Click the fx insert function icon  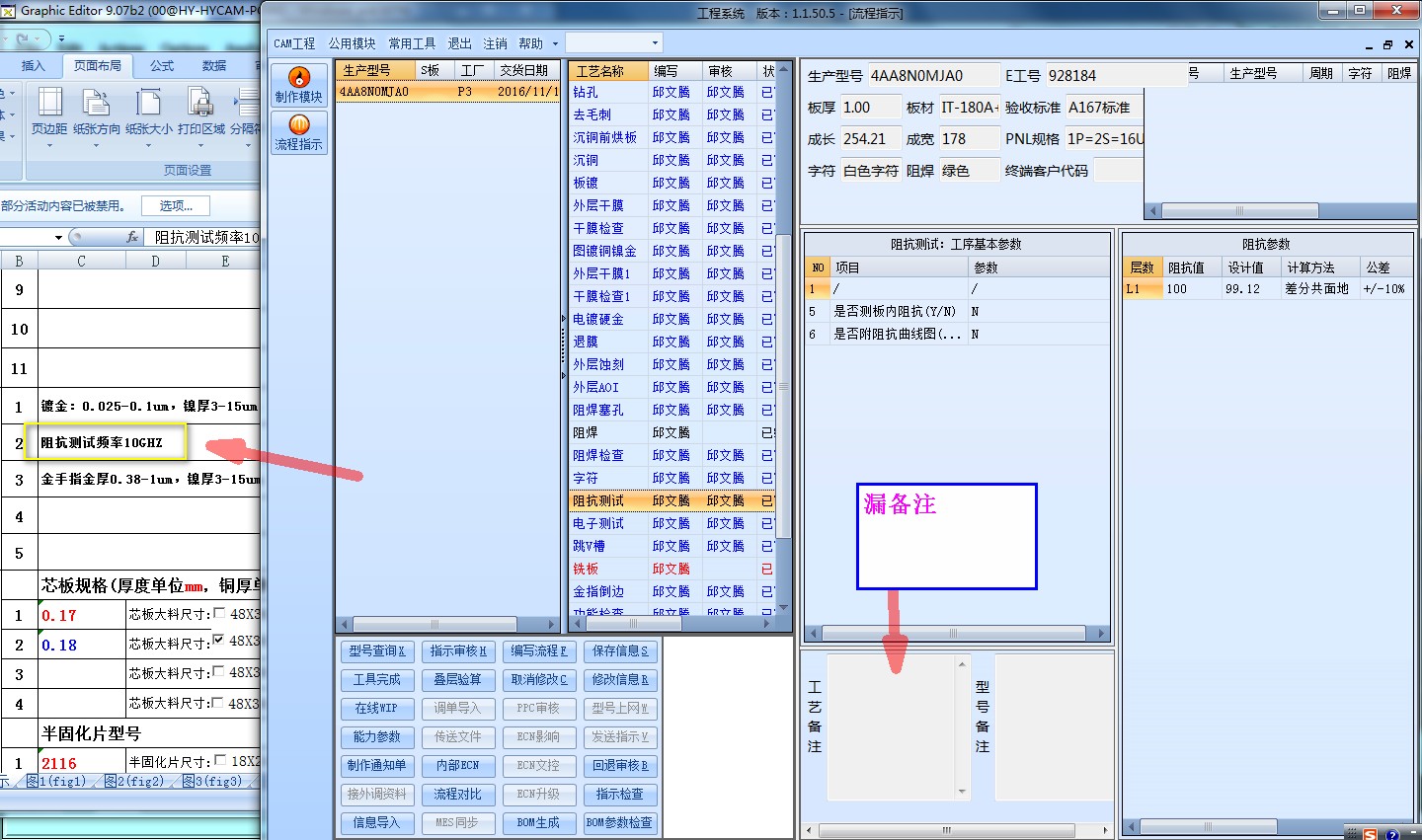[133, 237]
